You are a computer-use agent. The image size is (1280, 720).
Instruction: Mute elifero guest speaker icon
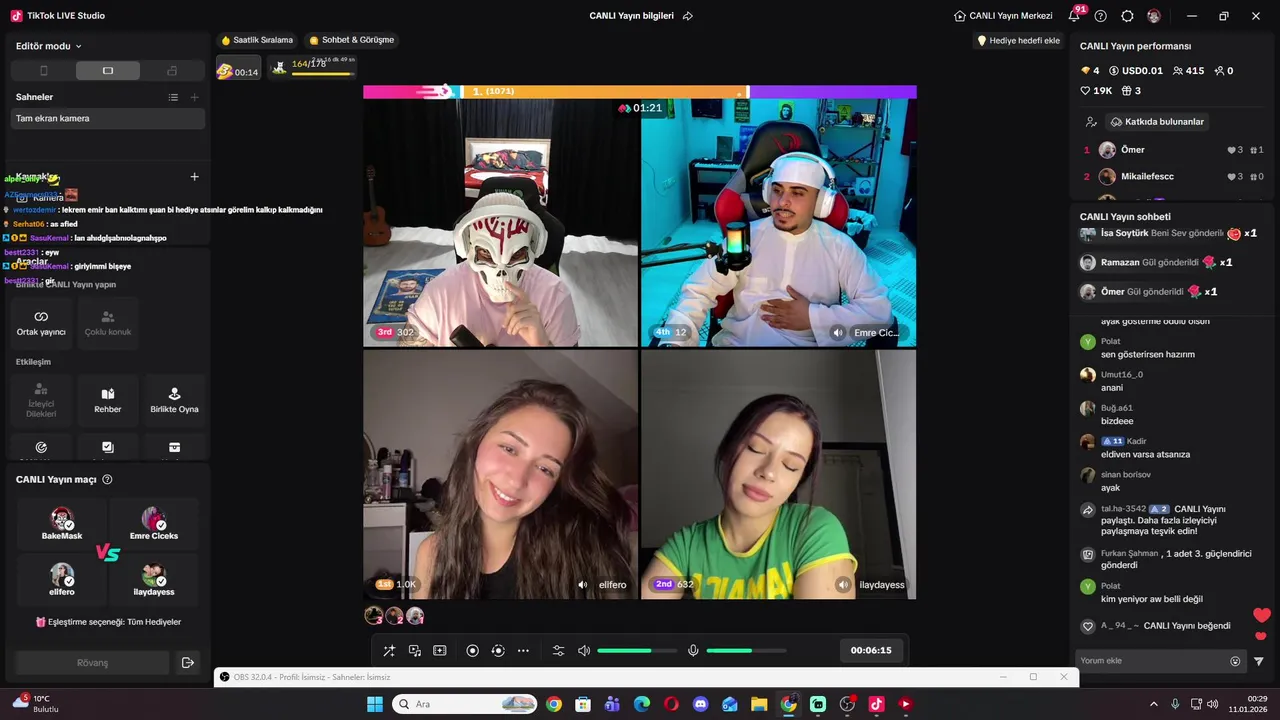point(583,584)
